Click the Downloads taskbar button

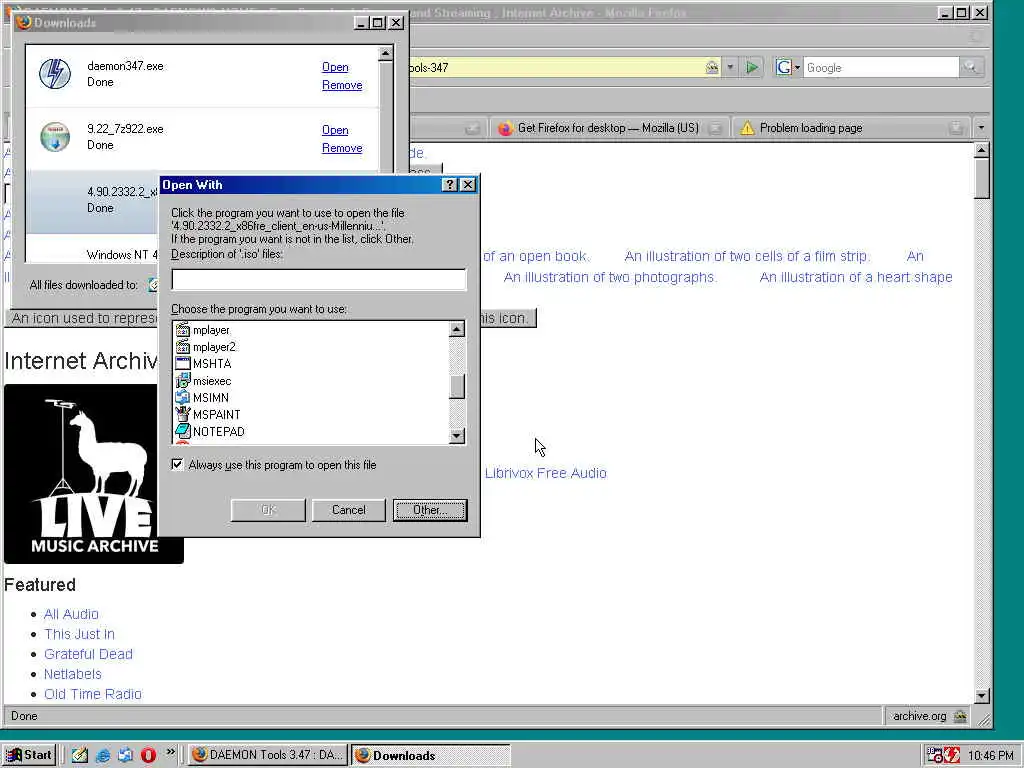tap(430, 755)
